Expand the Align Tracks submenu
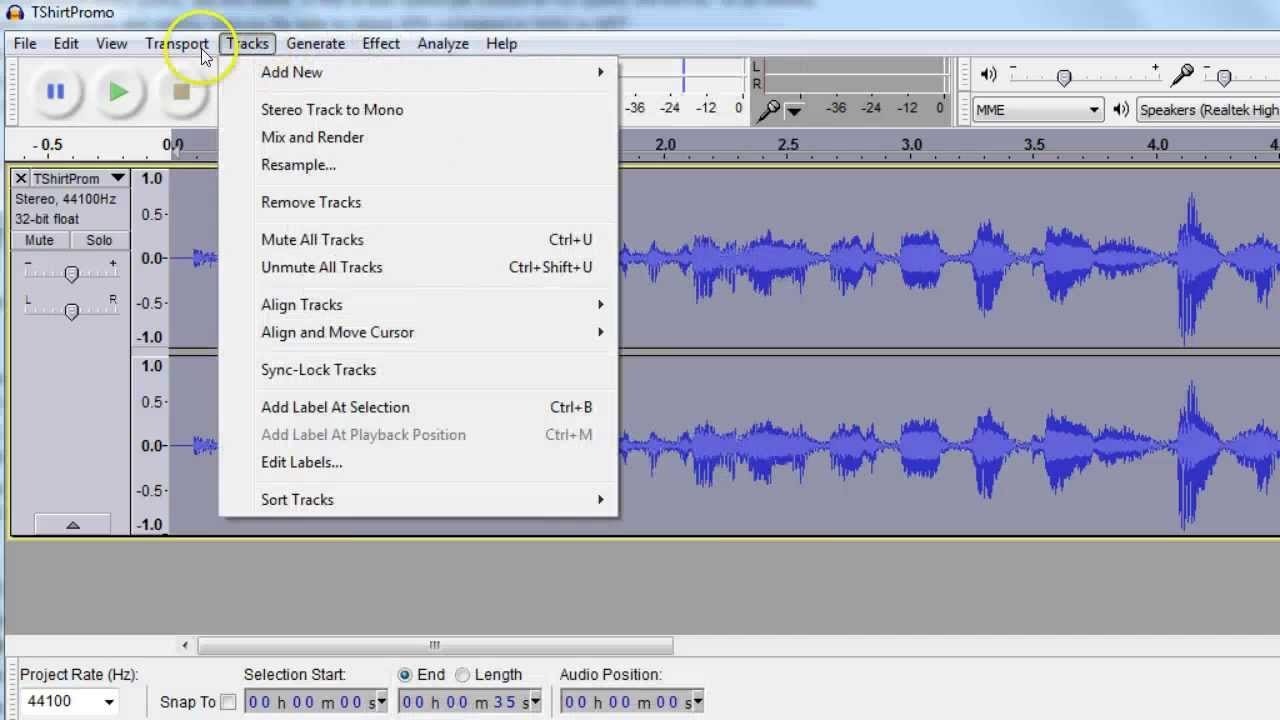This screenshot has width=1280, height=720. (x=419, y=305)
